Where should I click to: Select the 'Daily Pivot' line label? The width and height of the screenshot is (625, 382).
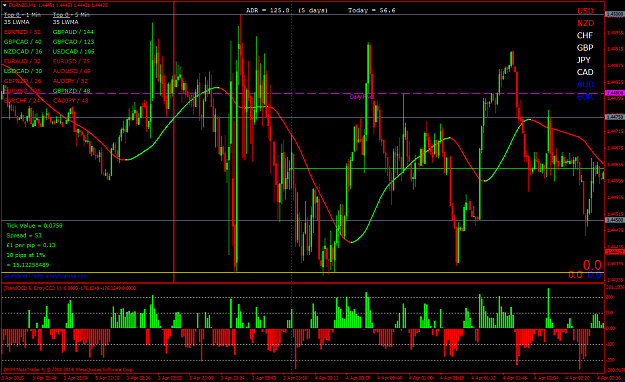pos(362,97)
